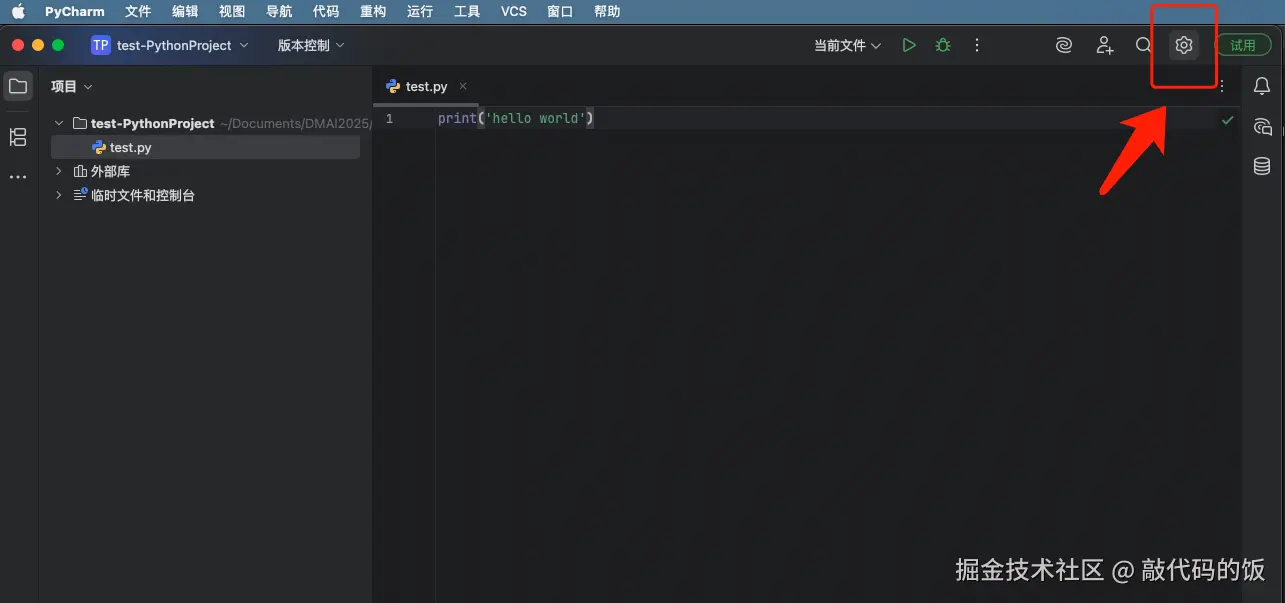This screenshot has width=1285, height=603.
Task: Open the 文件 menu
Action: tap(138, 12)
